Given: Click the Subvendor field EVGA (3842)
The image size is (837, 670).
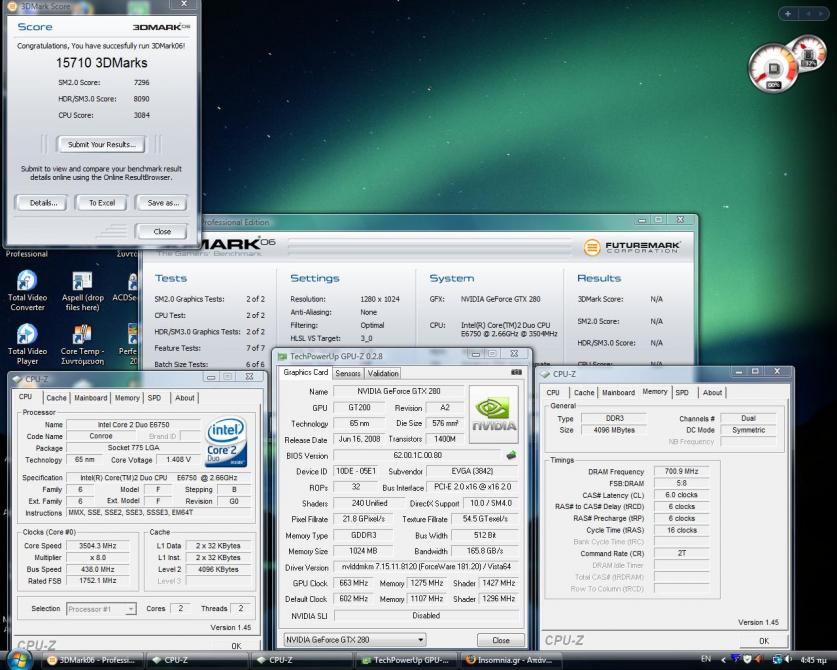Looking at the screenshot, I should tap(472, 471).
